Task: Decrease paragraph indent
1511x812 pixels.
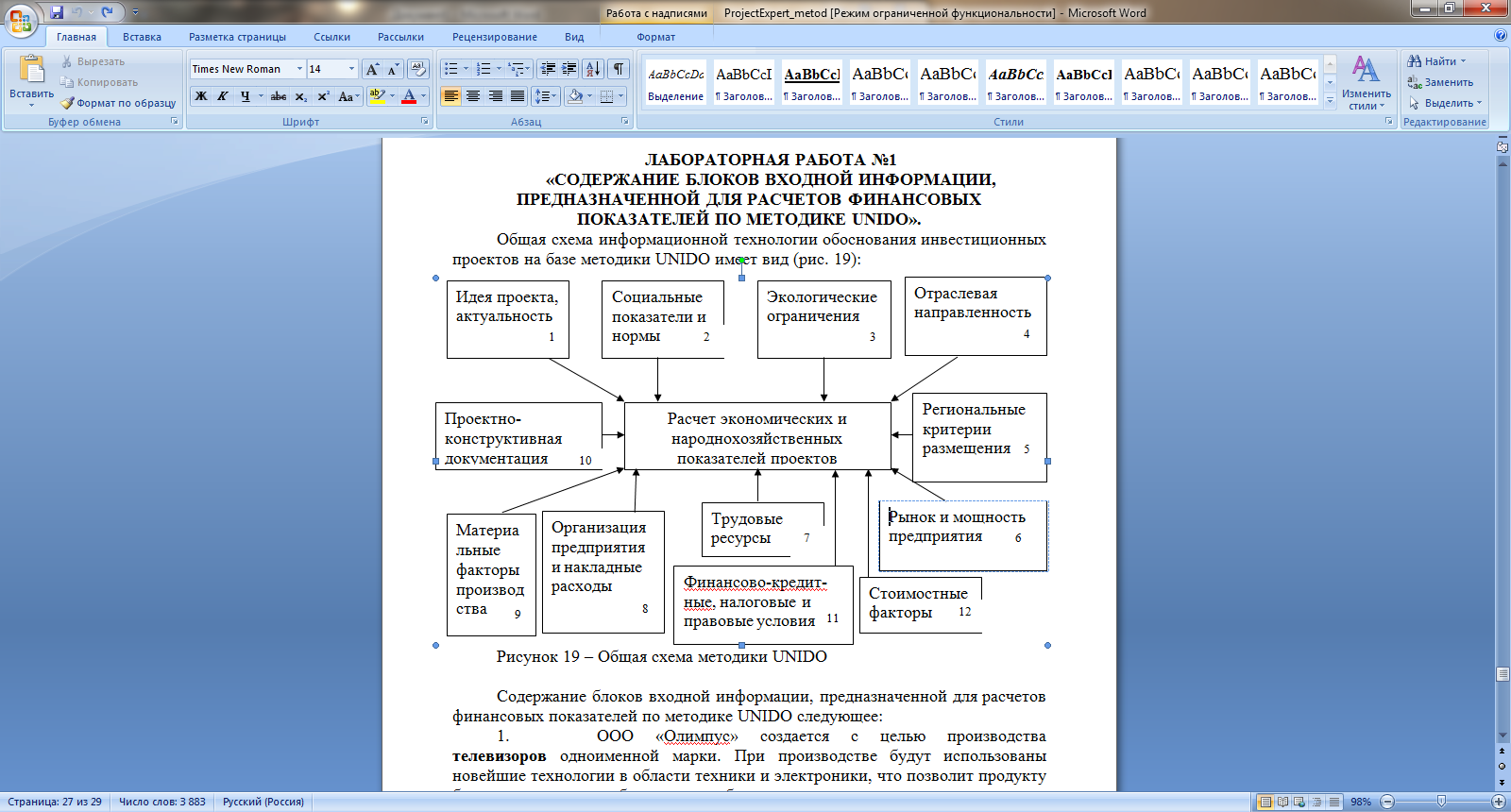Action: pyautogui.click(x=547, y=69)
